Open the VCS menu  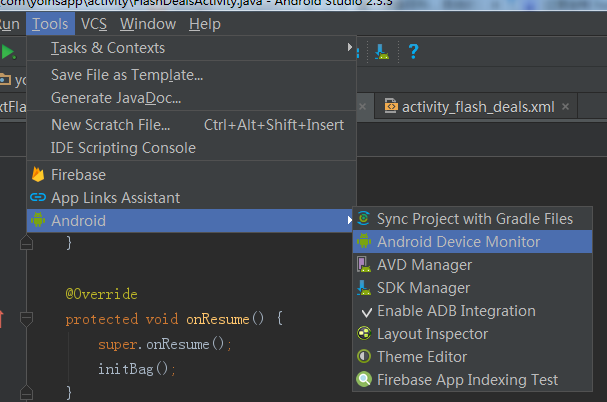(94, 24)
